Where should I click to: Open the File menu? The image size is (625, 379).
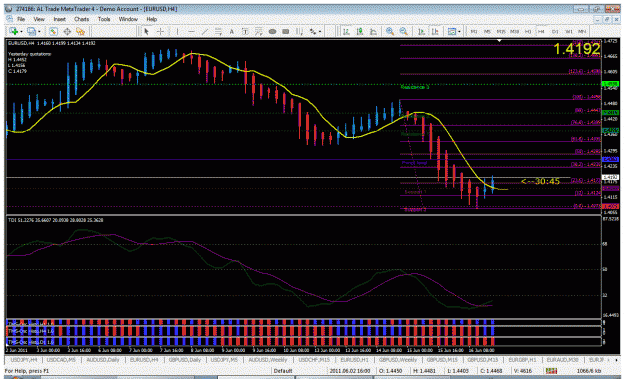21,19
